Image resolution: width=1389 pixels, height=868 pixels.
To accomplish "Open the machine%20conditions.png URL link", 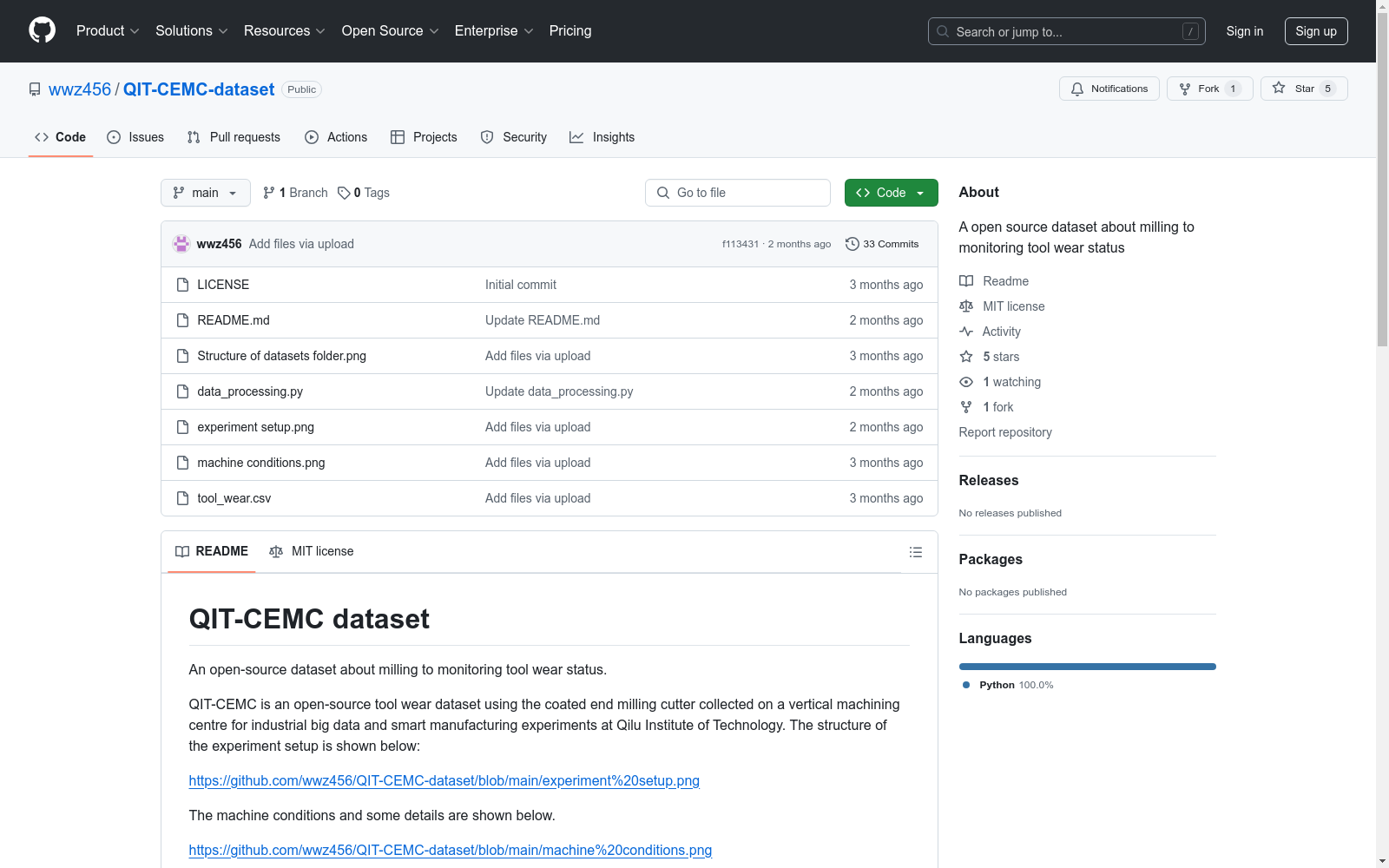I will coord(451,851).
